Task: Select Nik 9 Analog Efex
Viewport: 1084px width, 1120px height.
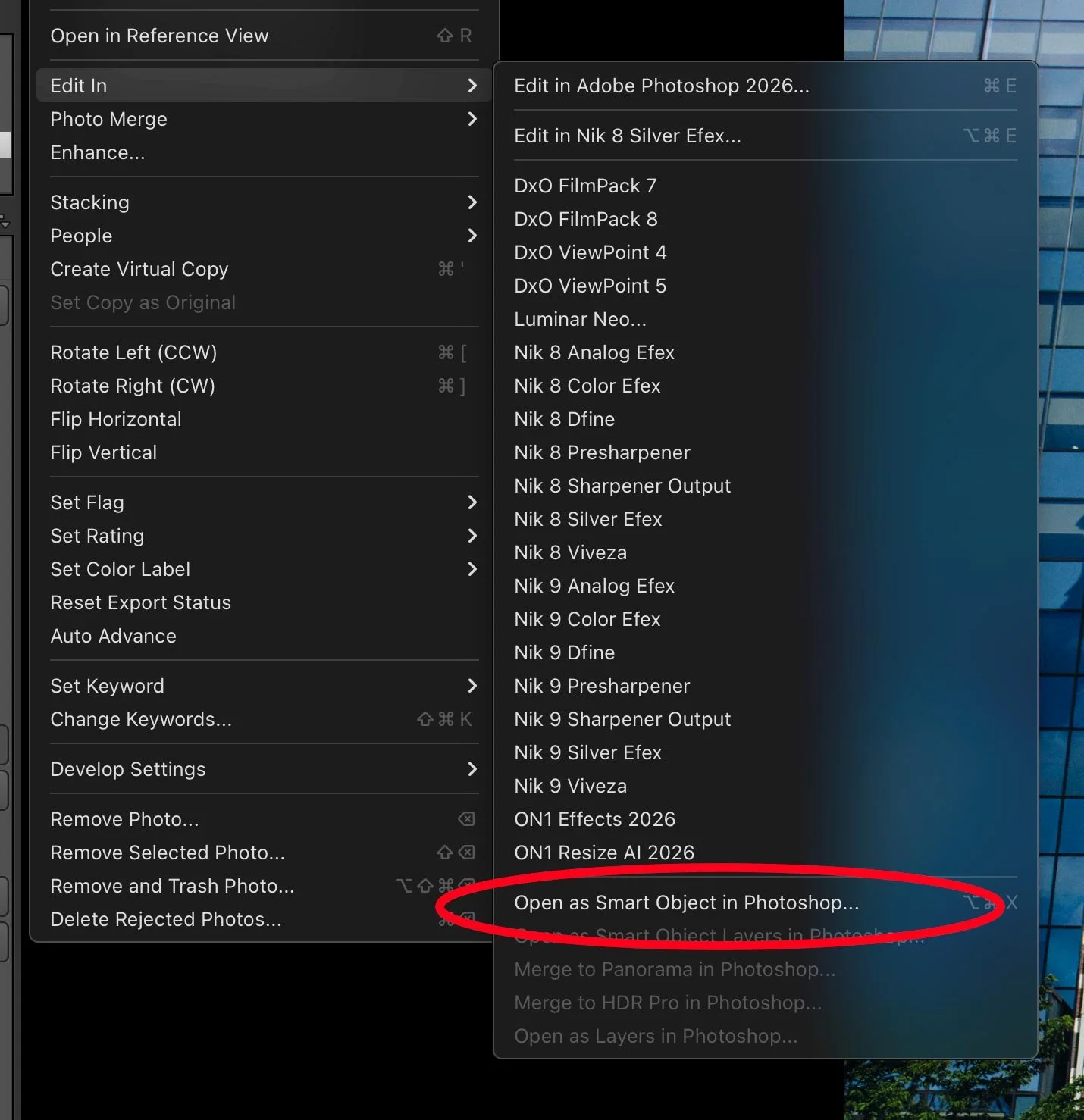Action: coord(766,586)
